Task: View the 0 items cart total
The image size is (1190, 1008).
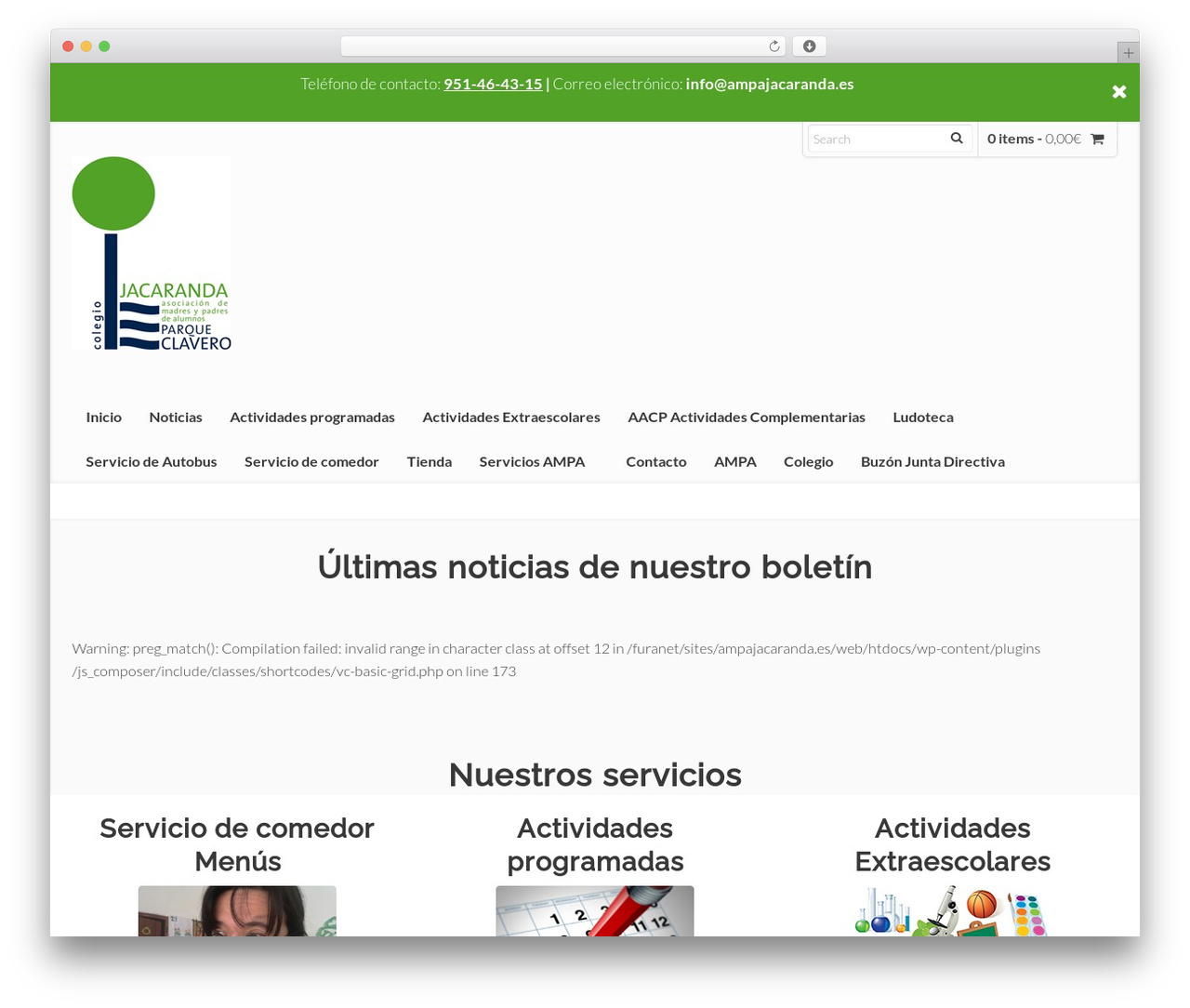Action: pyautogui.click(x=1034, y=139)
